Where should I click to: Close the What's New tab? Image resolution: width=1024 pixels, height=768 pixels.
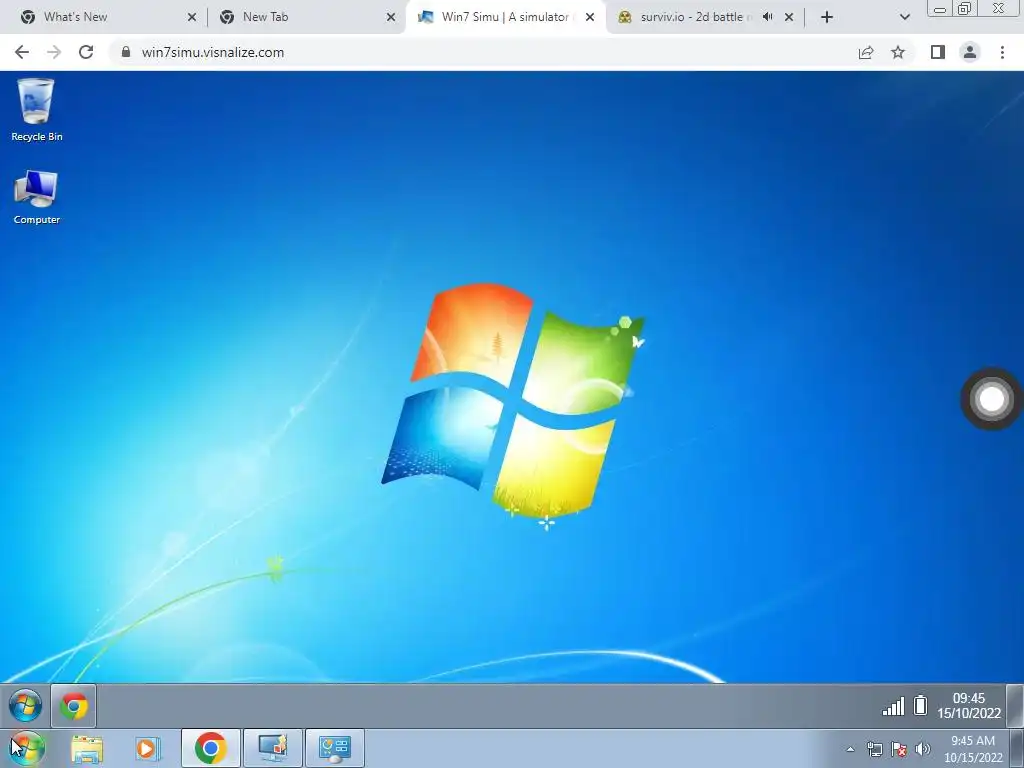(x=192, y=18)
